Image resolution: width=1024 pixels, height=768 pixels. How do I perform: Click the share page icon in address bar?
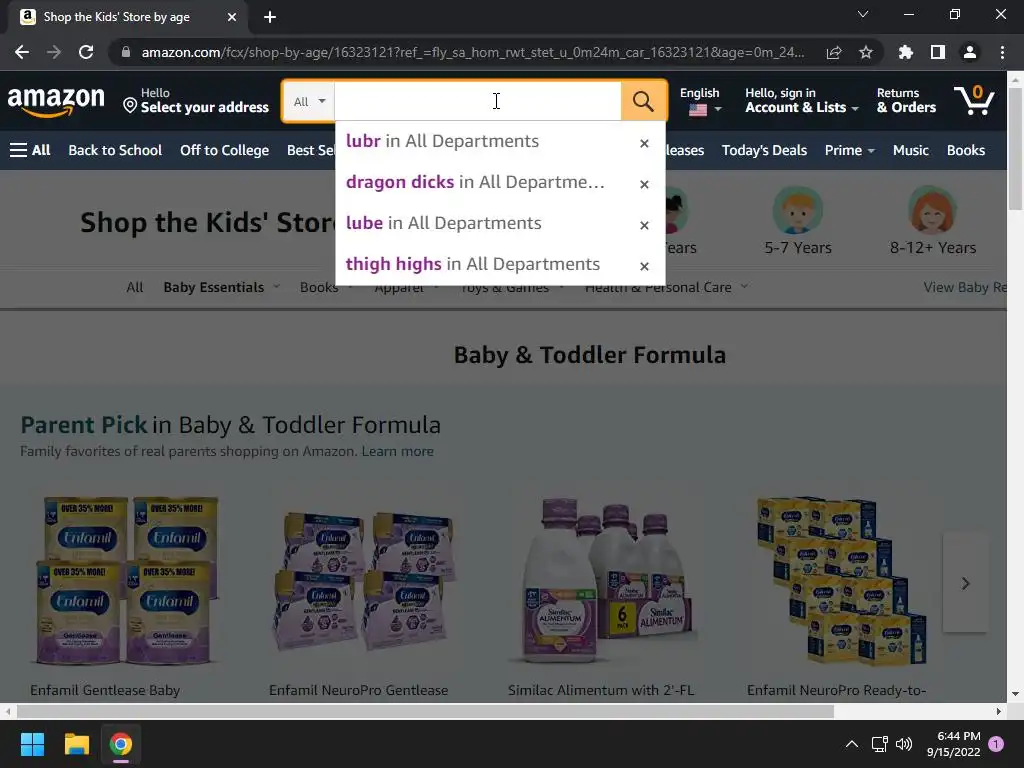point(834,52)
